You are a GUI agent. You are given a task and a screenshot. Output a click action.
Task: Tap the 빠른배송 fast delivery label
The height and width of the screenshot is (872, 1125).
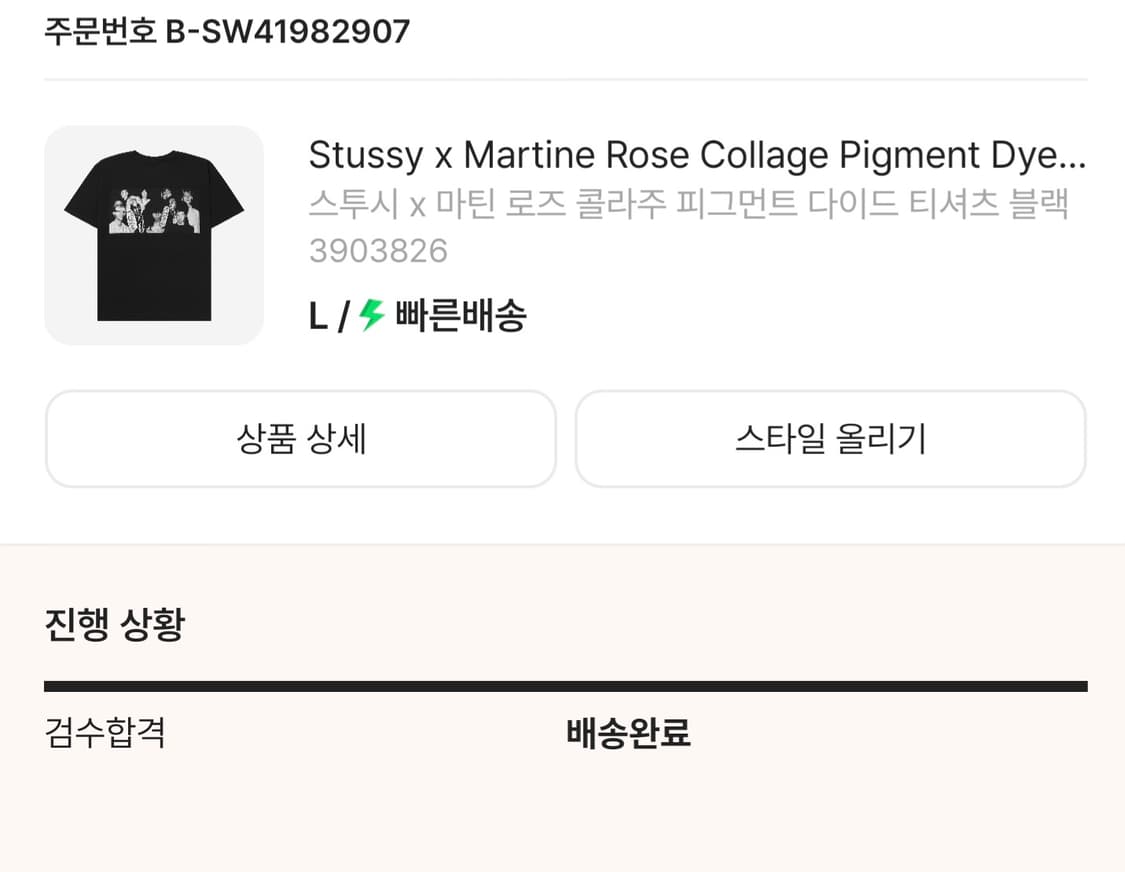click(x=461, y=317)
